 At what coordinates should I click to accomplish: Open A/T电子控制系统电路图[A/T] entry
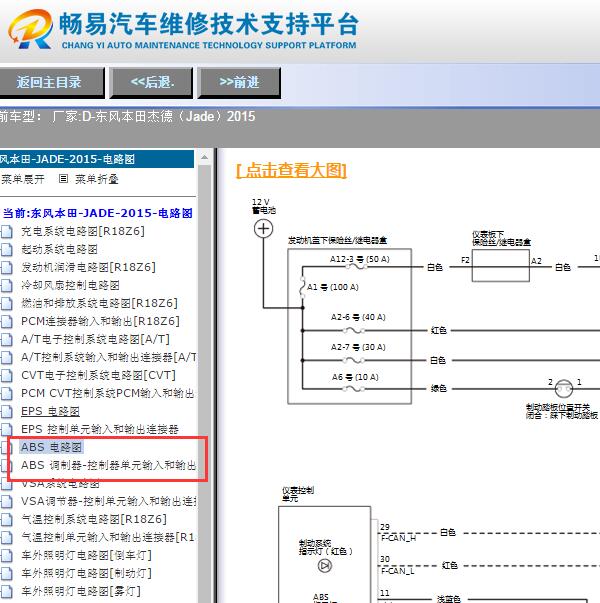pos(95,339)
